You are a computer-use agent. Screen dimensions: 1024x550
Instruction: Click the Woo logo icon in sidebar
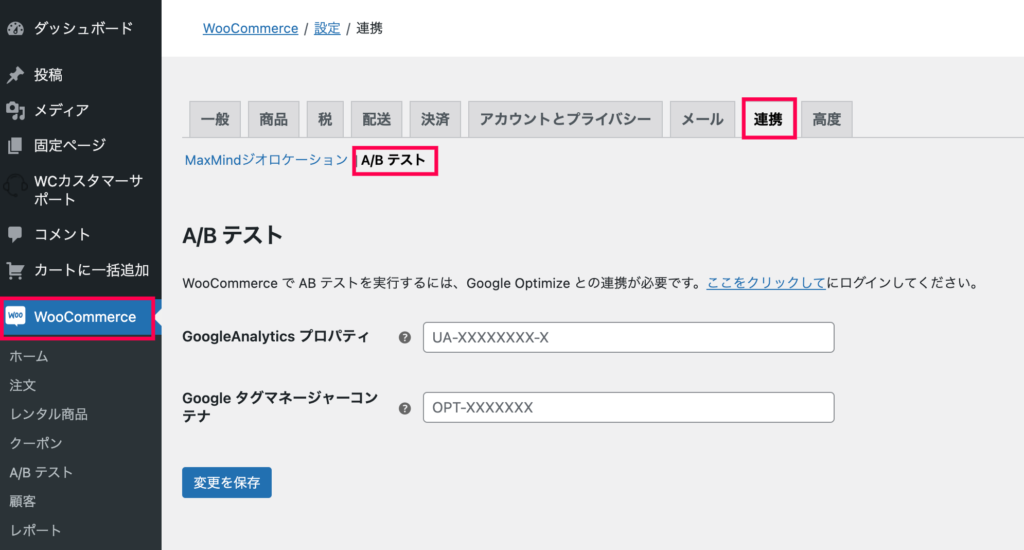15,316
